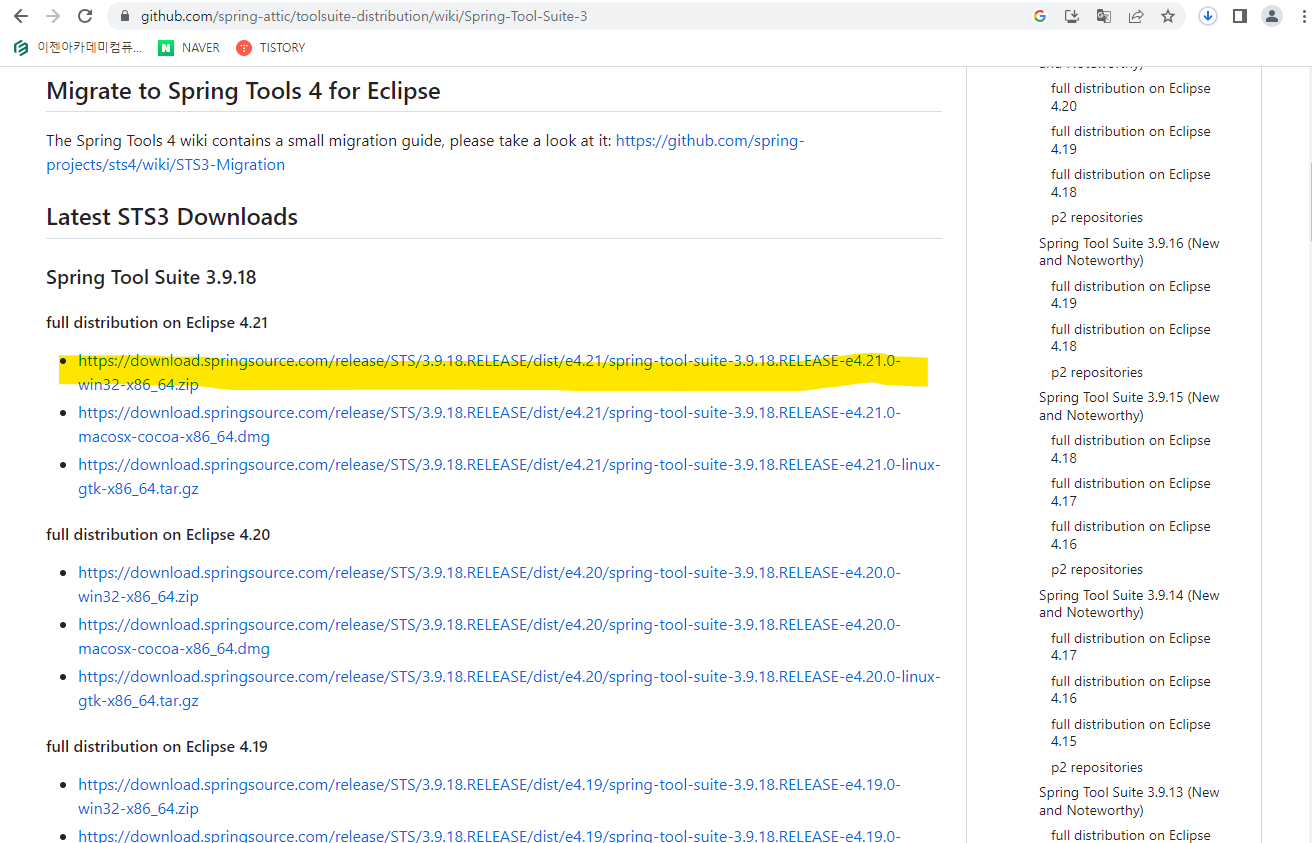Open p2 repositories under Suite 3.9.16
This screenshot has width=1312, height=843.
point(1096,372)
